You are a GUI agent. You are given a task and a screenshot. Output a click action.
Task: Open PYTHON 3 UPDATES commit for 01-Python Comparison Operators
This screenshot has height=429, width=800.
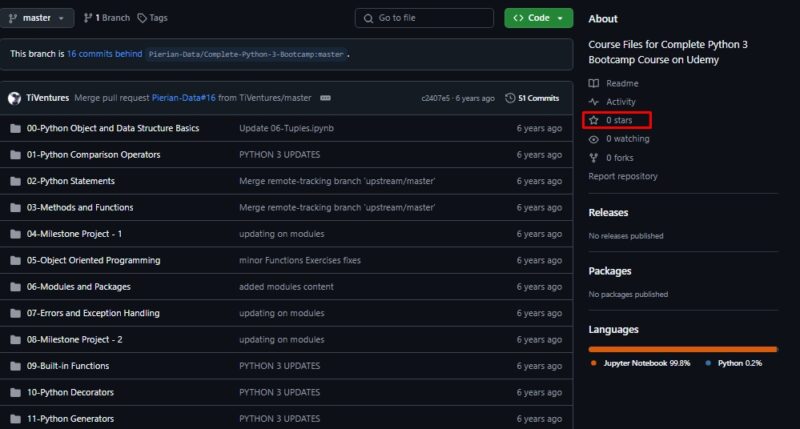(280, 155)
